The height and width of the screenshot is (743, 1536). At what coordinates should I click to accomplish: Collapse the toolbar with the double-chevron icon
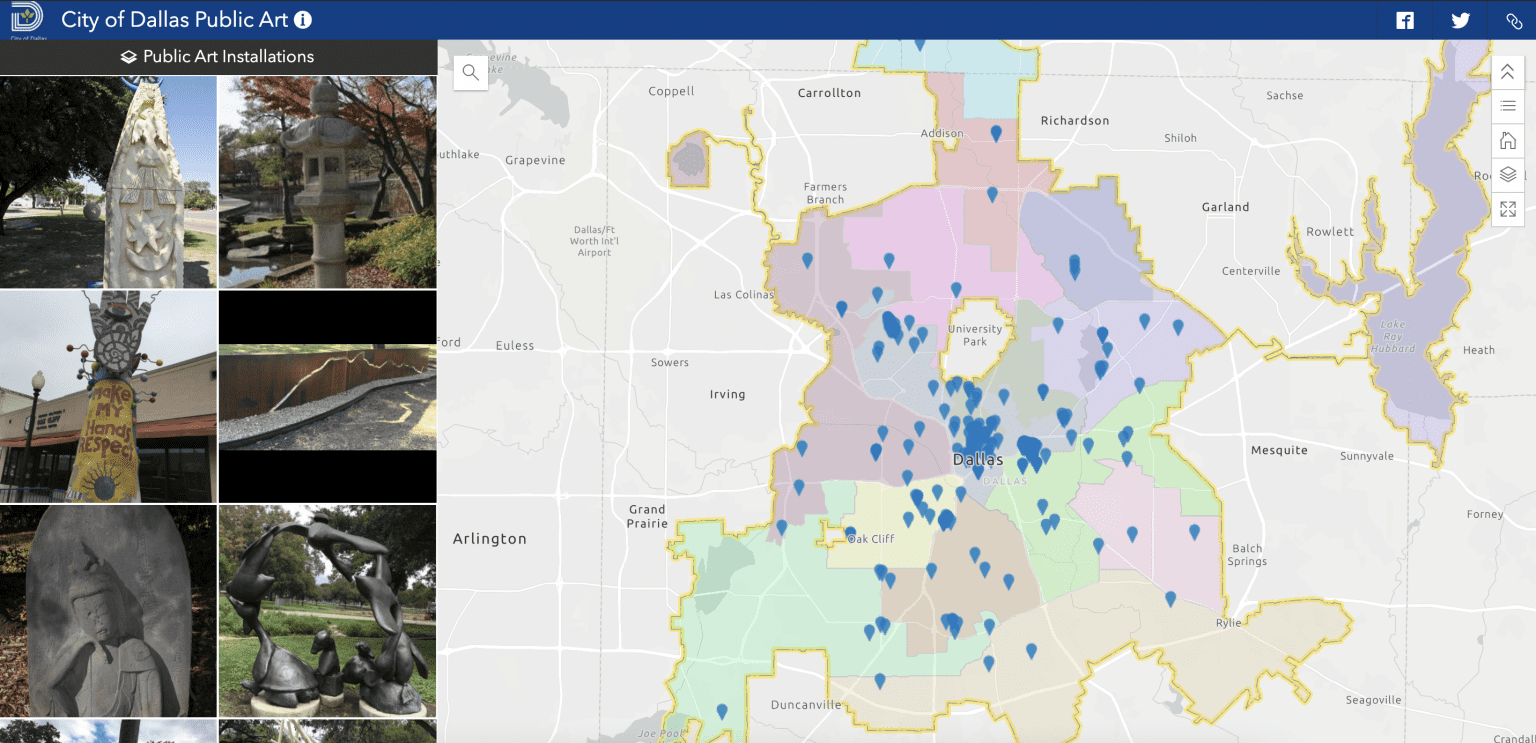(1507, 71)
